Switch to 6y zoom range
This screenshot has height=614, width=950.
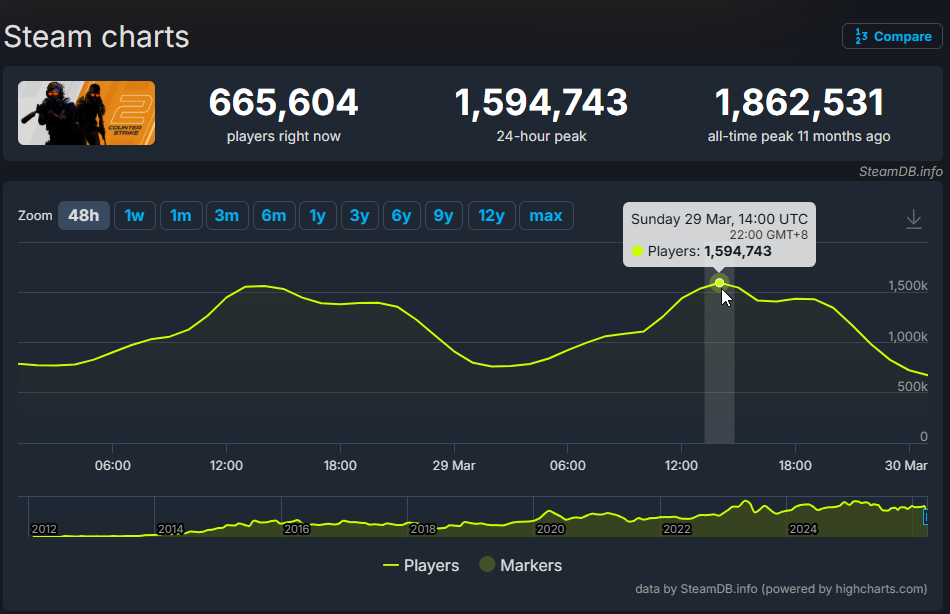pos(401,216)
